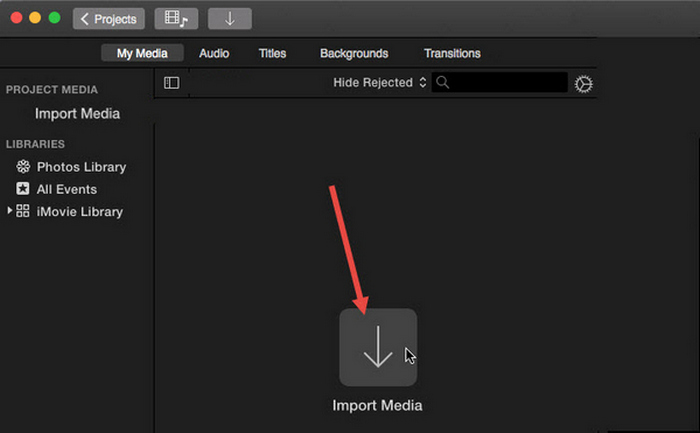Go to the Transitions tab
The image size is (700, 433).
tap(452, 53)
